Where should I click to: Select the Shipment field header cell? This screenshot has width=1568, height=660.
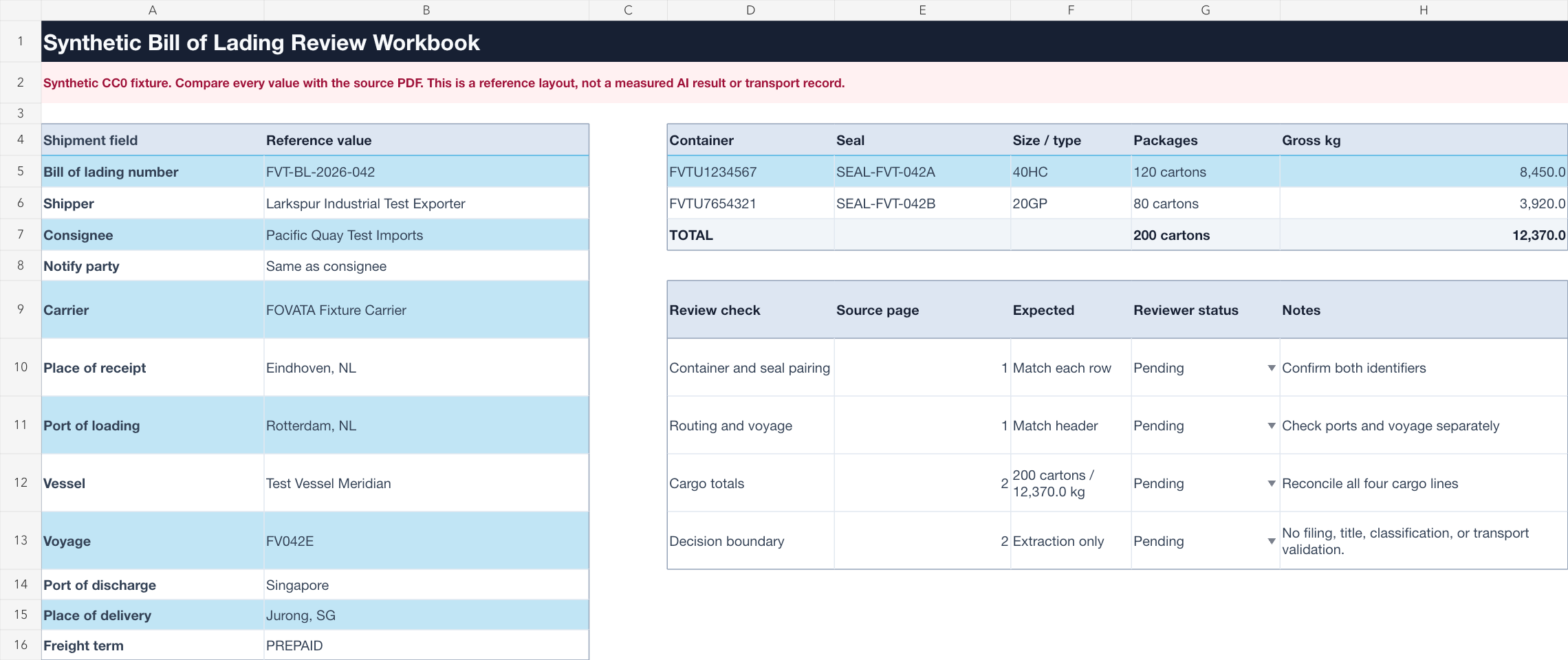[153, 140]
